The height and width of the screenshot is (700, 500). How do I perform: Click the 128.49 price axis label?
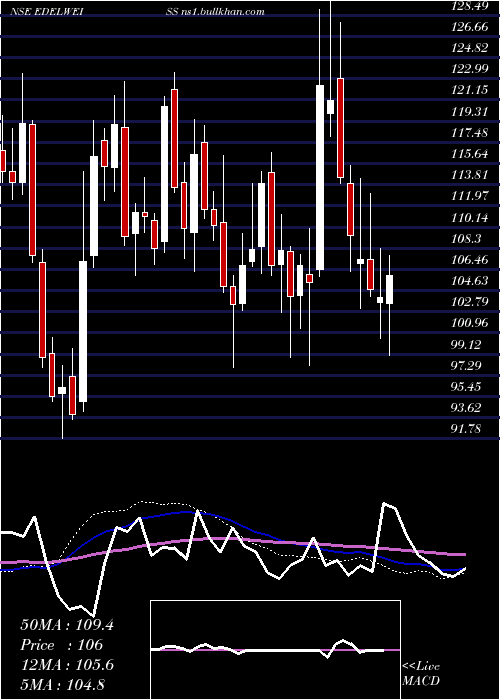pos(470,6)
